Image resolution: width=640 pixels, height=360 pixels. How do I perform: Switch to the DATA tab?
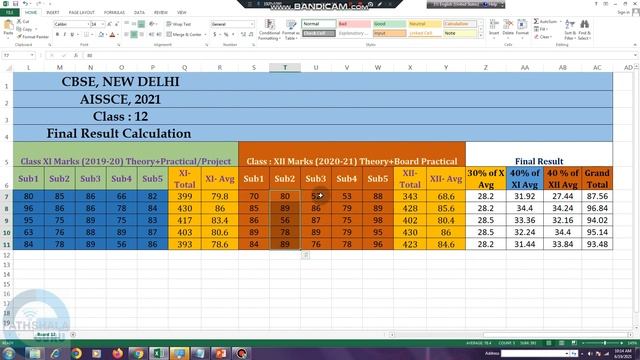pos(139,13)
